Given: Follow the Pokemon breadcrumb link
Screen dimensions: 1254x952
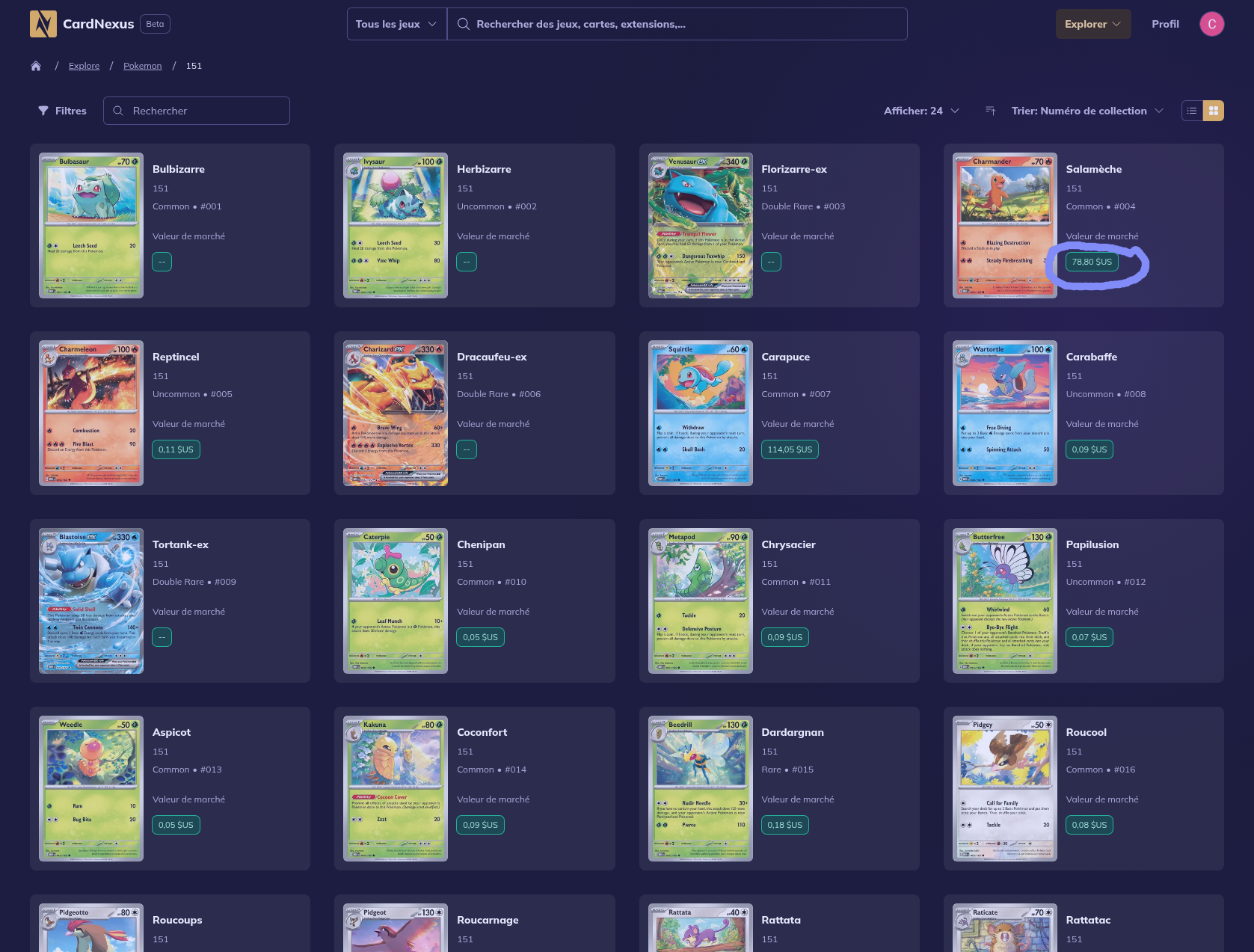Looking at the screenshot, I should tap(142, 66).
